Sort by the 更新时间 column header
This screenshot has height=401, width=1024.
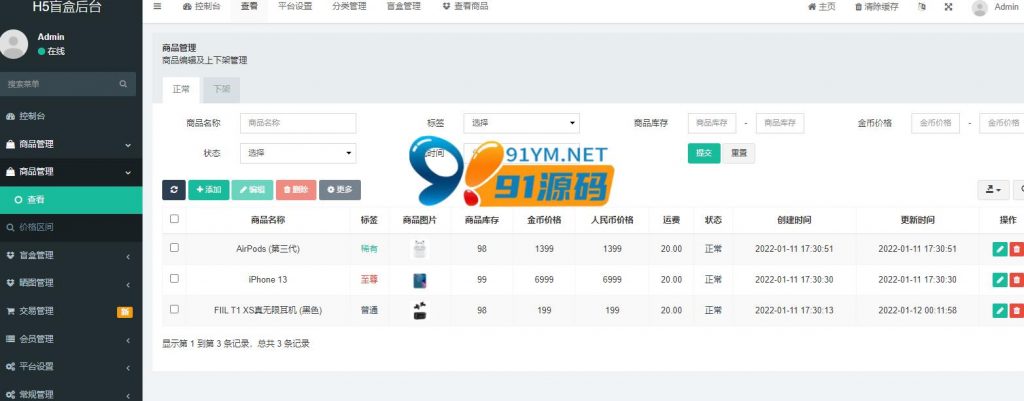coord(917,220)
